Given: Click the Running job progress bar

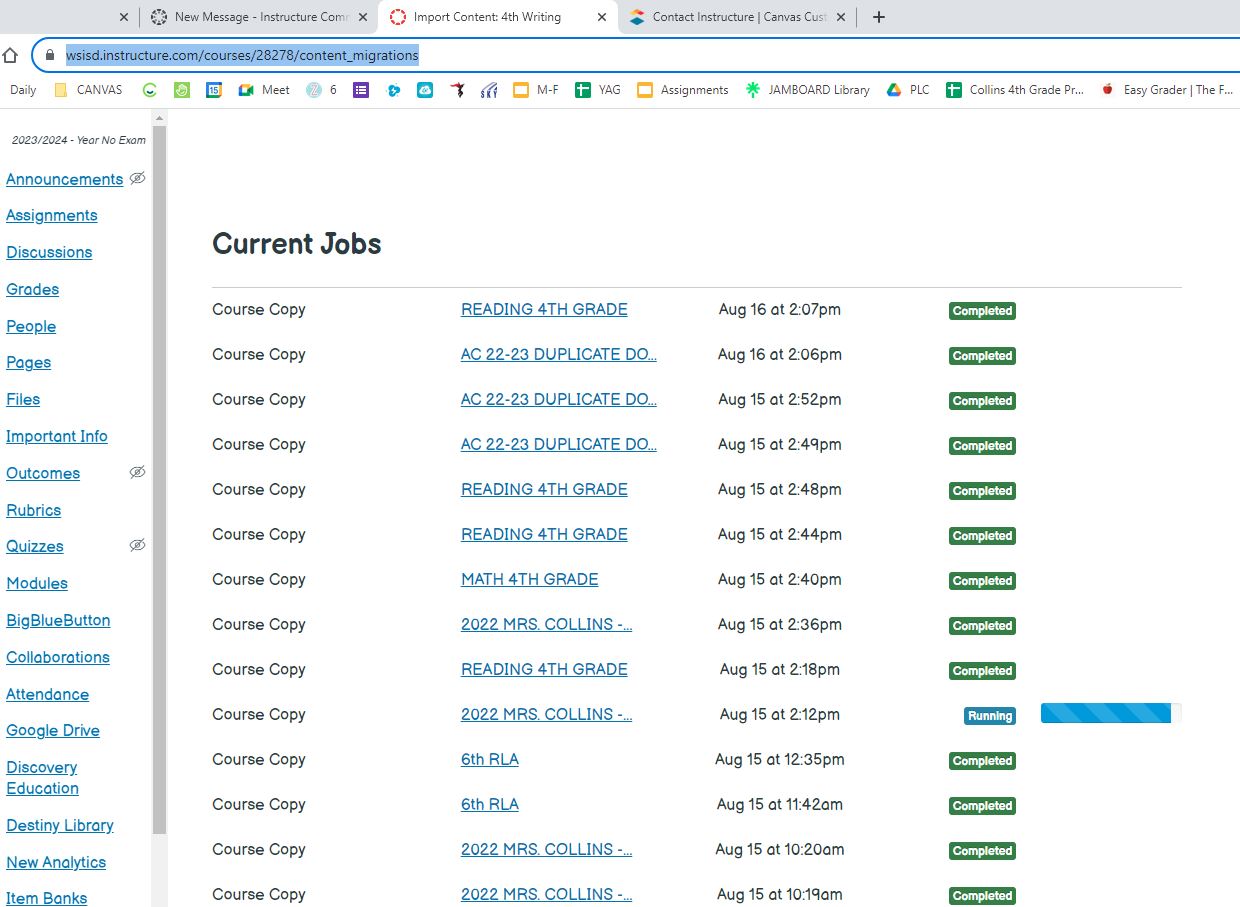Looking at the screenshot, I should coord(1105,714).
